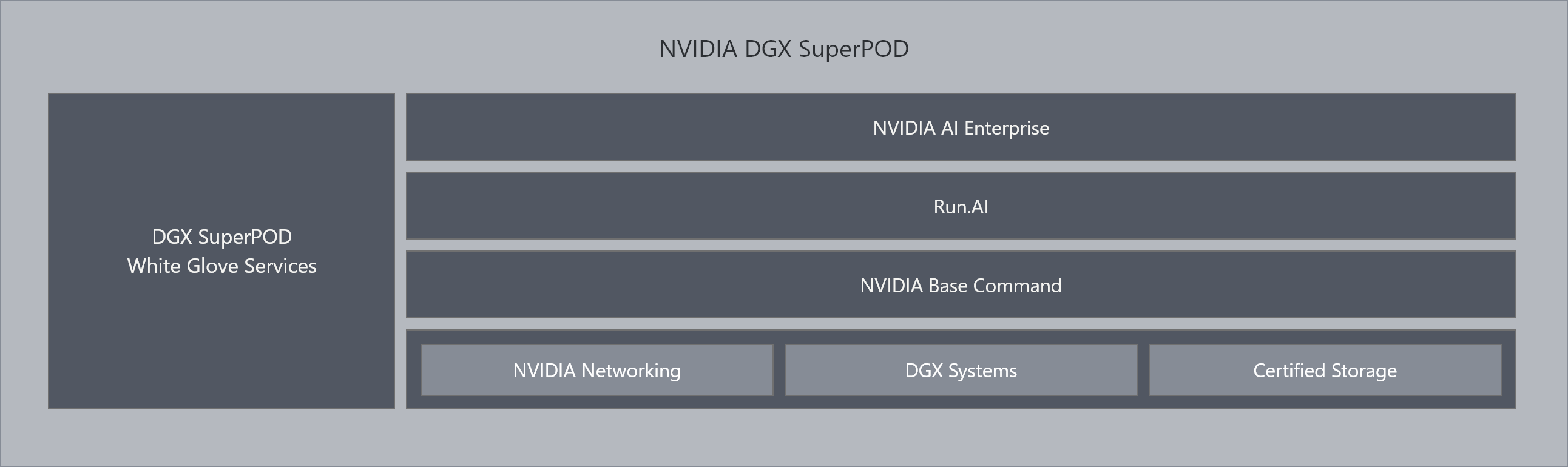Image resolution: width=1568 pixels, height=467 pixels.
Task: Select the NVIDIA AI Enterprise layer
Action: pos(961,127)
